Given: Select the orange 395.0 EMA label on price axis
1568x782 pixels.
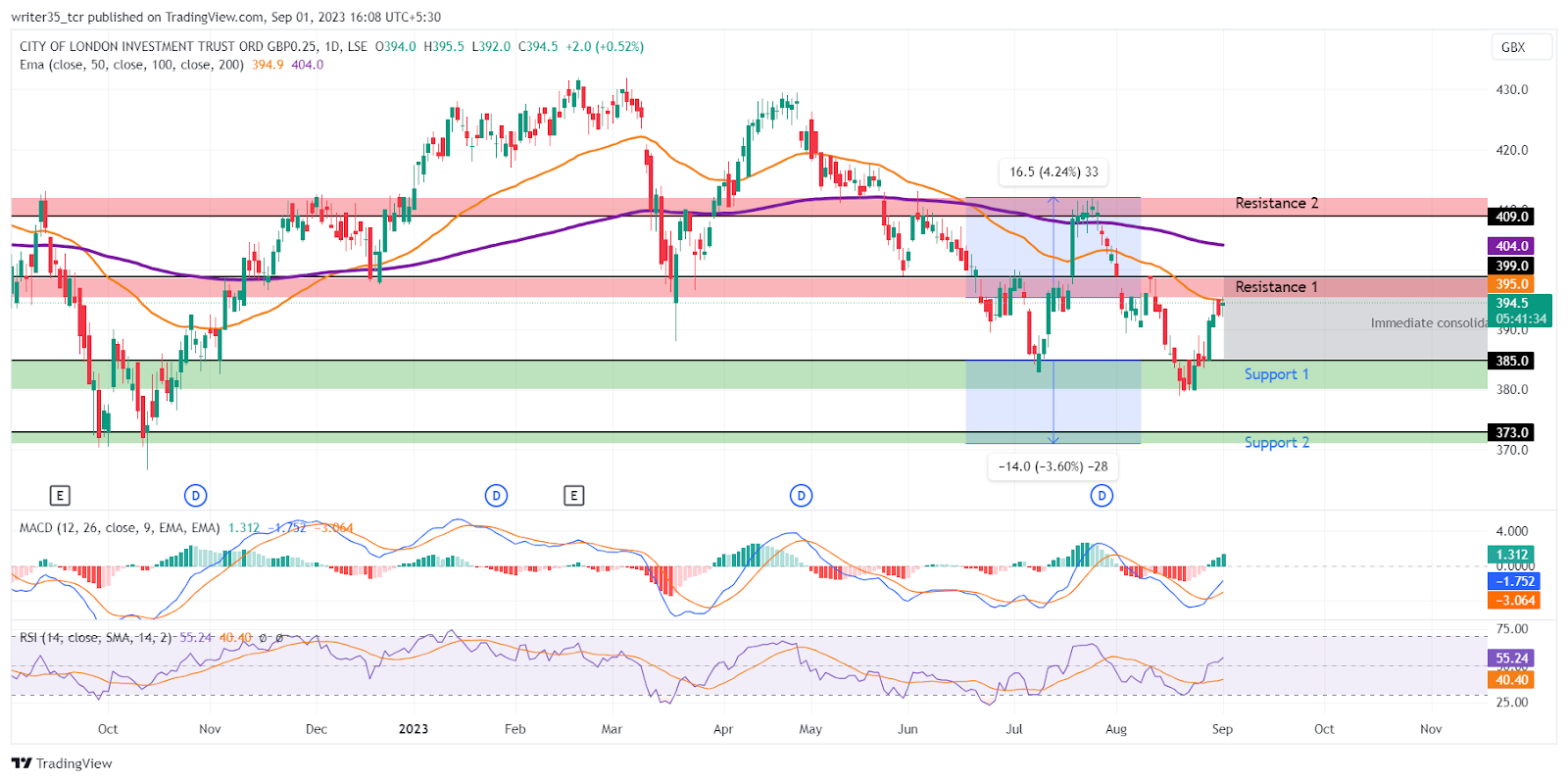Looking at the screenshot, I should click(1511, 284).
